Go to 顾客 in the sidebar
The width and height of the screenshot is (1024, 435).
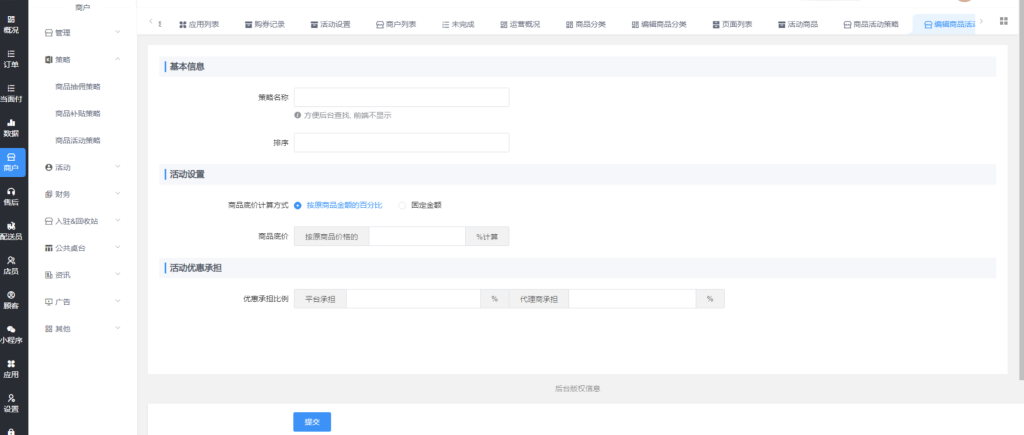coord(12,300)
